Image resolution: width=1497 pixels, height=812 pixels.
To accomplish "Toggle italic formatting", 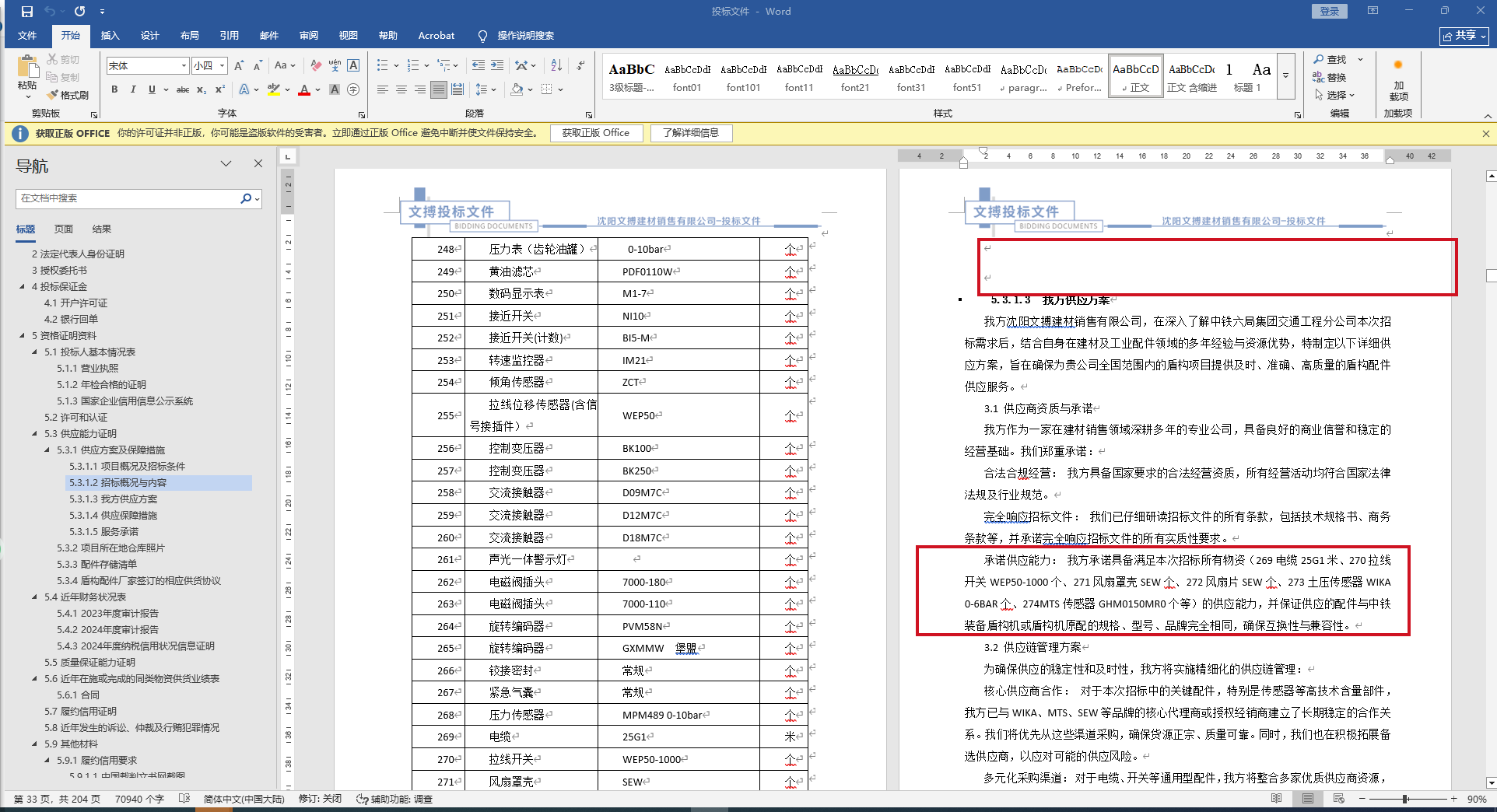I will click(x=133, y=89).
